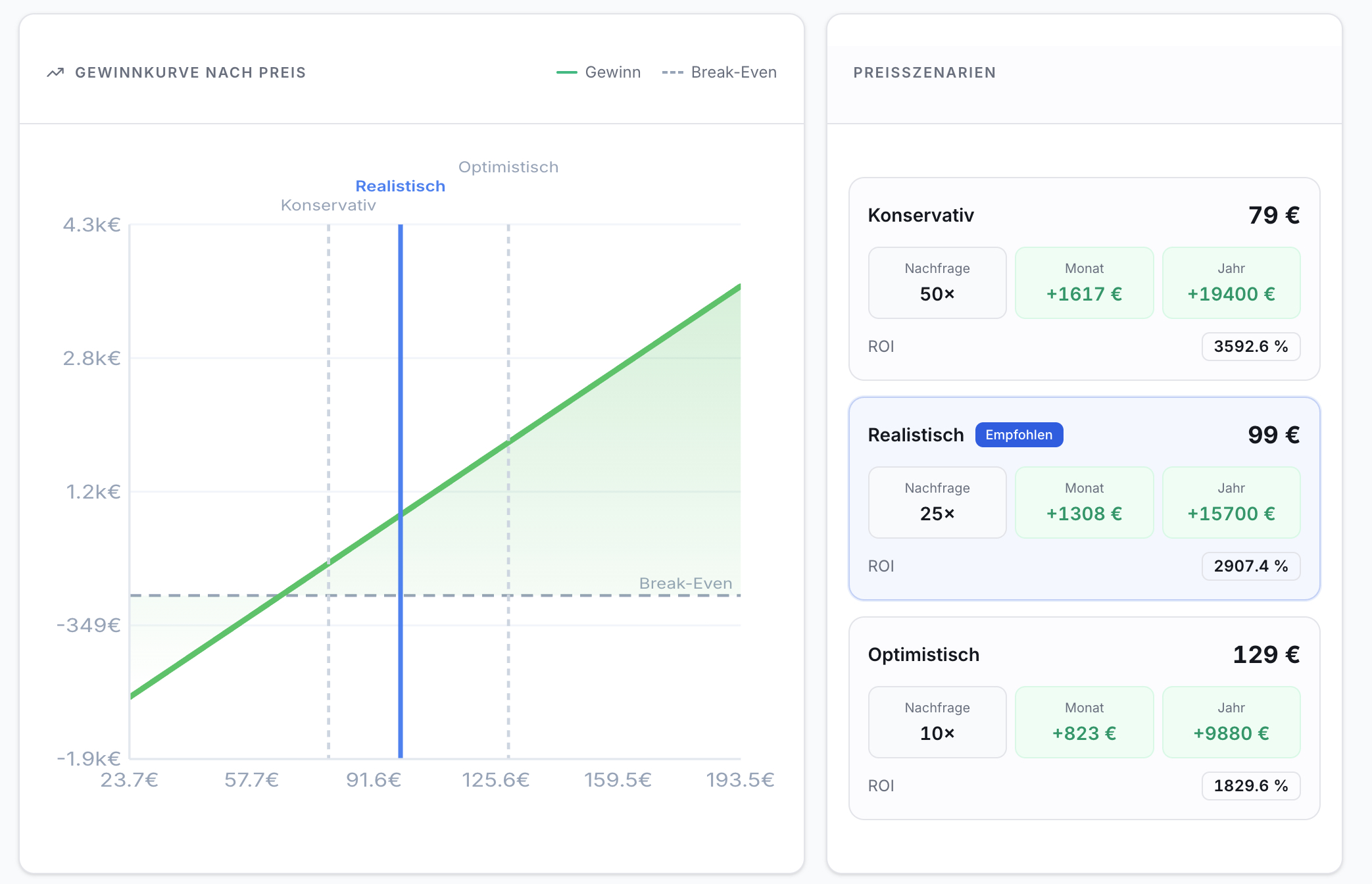Click the blue Realistisch vertical price line
The image size is (1372, 884).
[400, 491]
